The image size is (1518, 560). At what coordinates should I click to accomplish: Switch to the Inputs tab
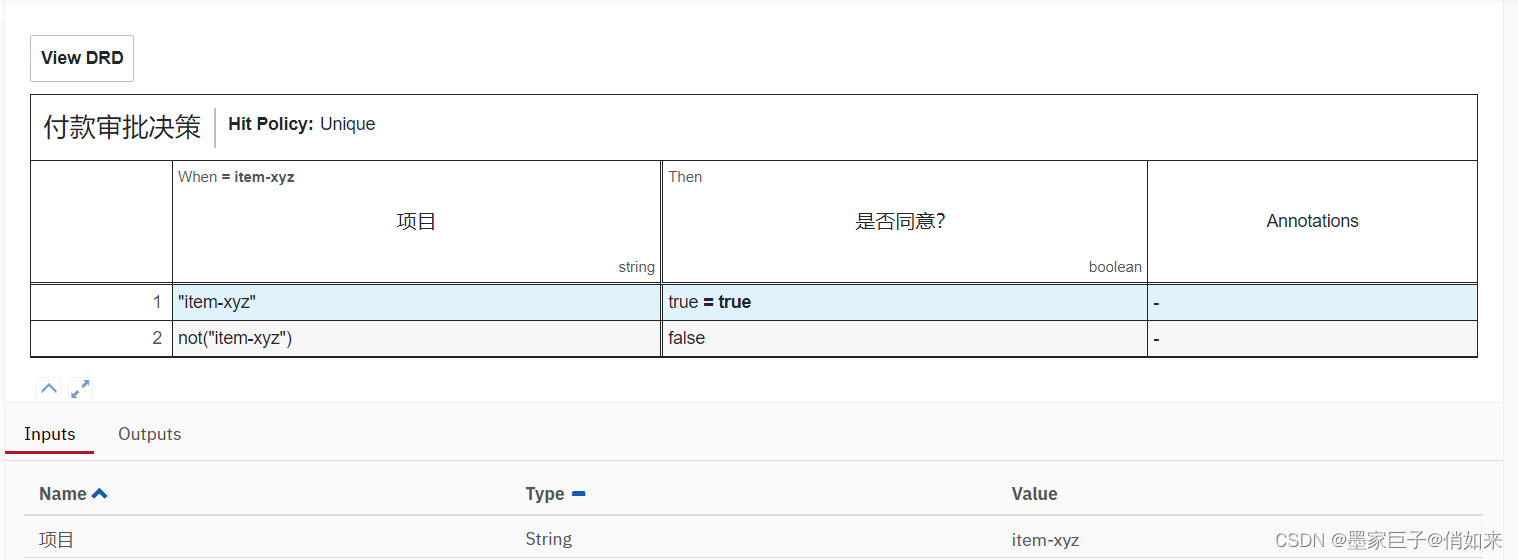(50, 434)
